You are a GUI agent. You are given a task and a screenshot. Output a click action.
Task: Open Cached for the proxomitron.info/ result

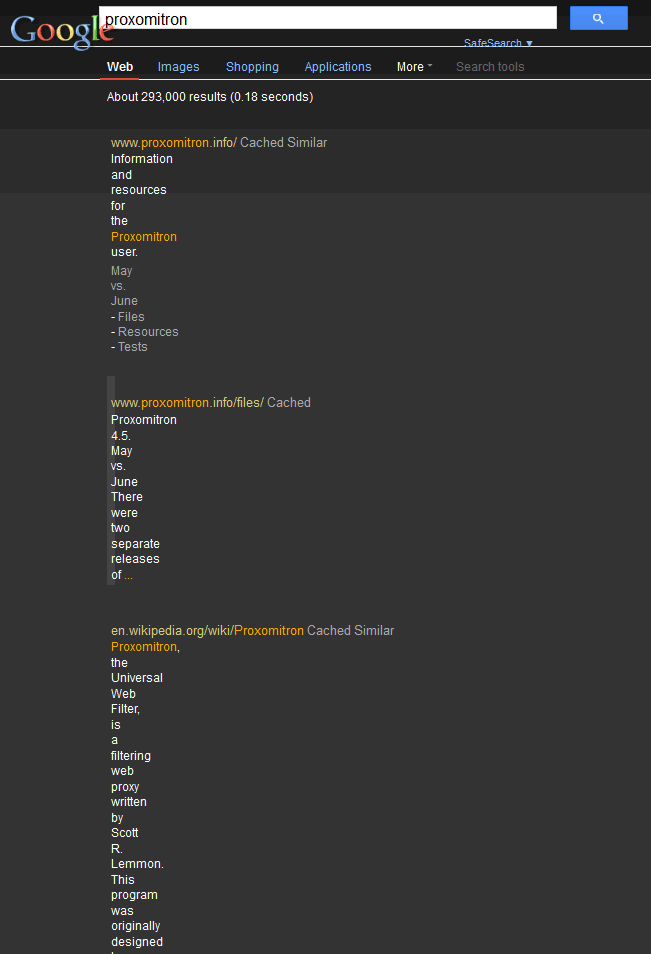coord(262,143)
